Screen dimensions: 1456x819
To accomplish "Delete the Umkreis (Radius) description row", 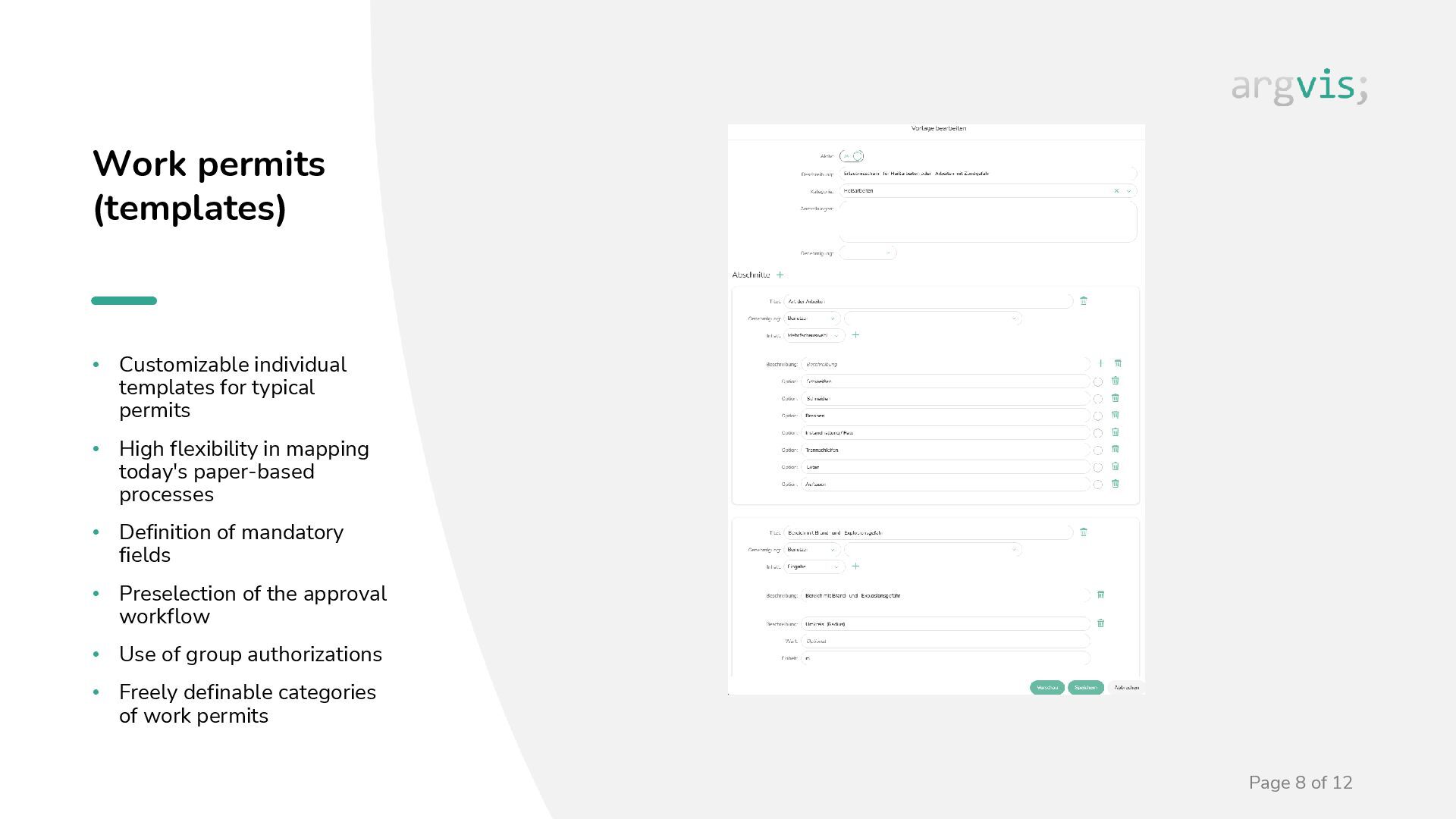I will tap(1100, 623).
